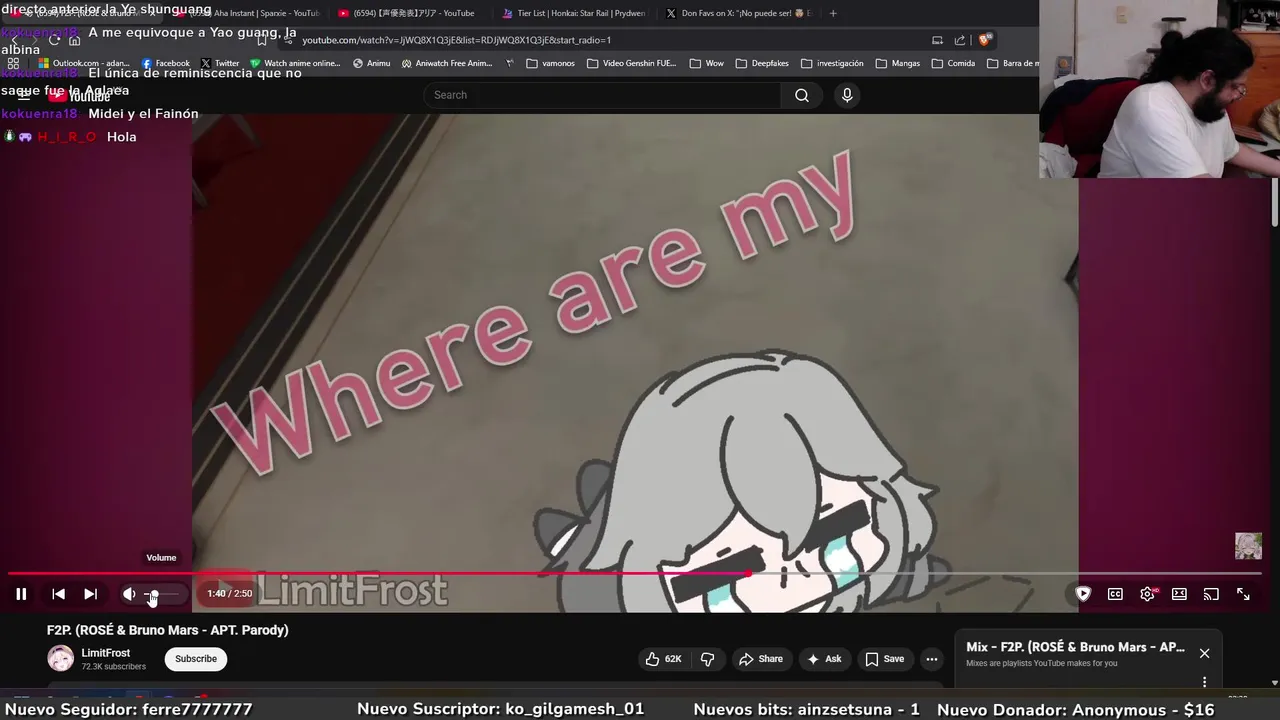
Task: Toggle closed captions (CC)
Action: tap(1115, 594)
